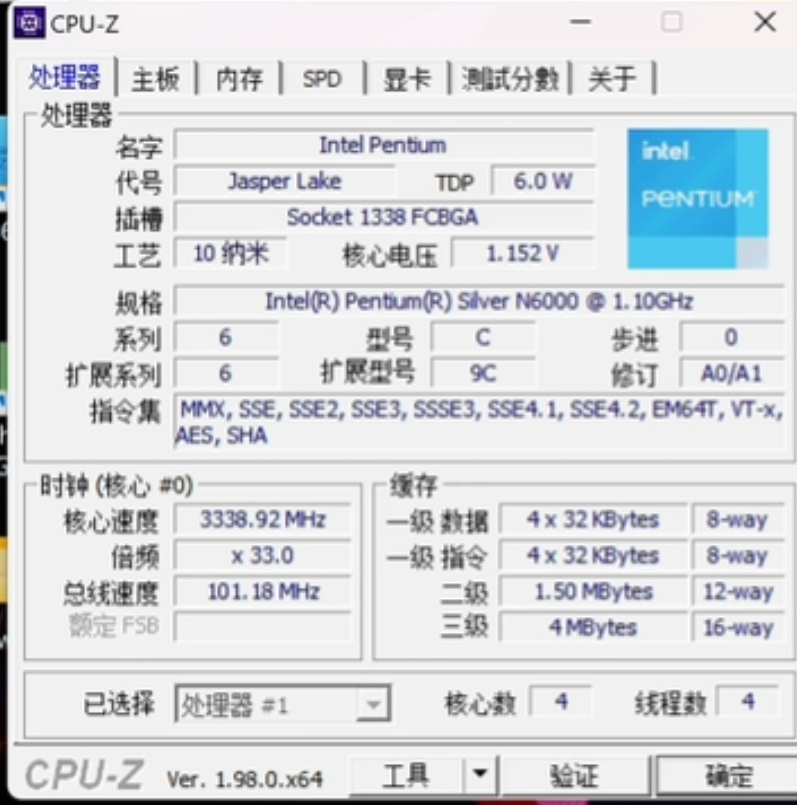Click the 型号 value C
This screenshot has height=805, width=797.
click(x=483, y=337)
